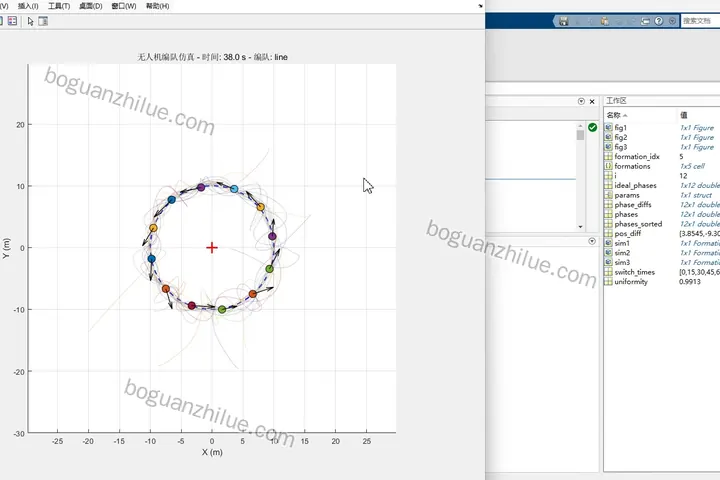Open the 窗口(W) menu
The height and width of the screenshot is (480, 720).
(x=124, y=6)
